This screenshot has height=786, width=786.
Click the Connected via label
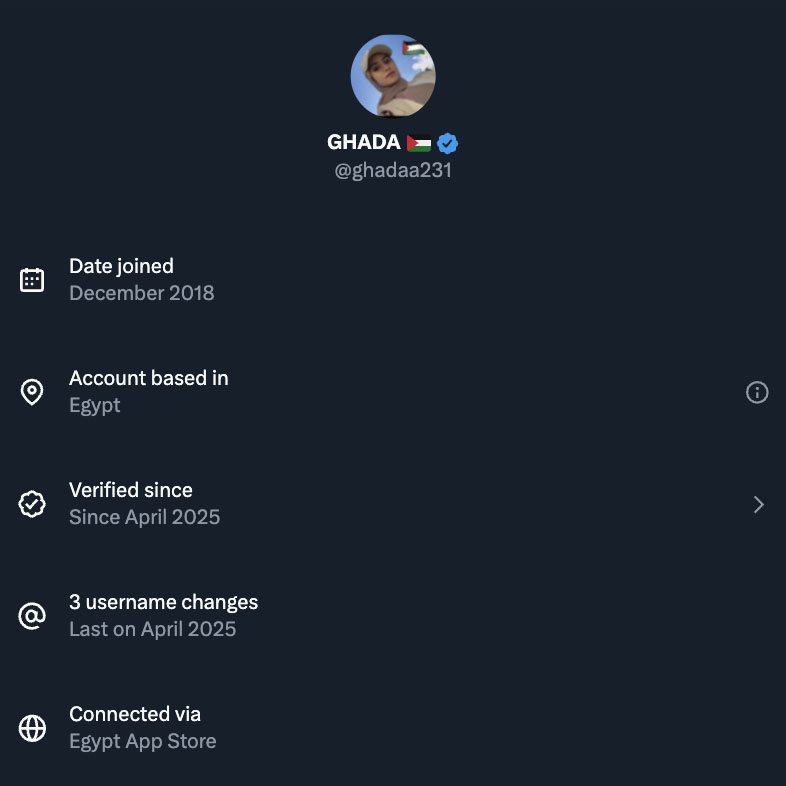tap(135, 714)
